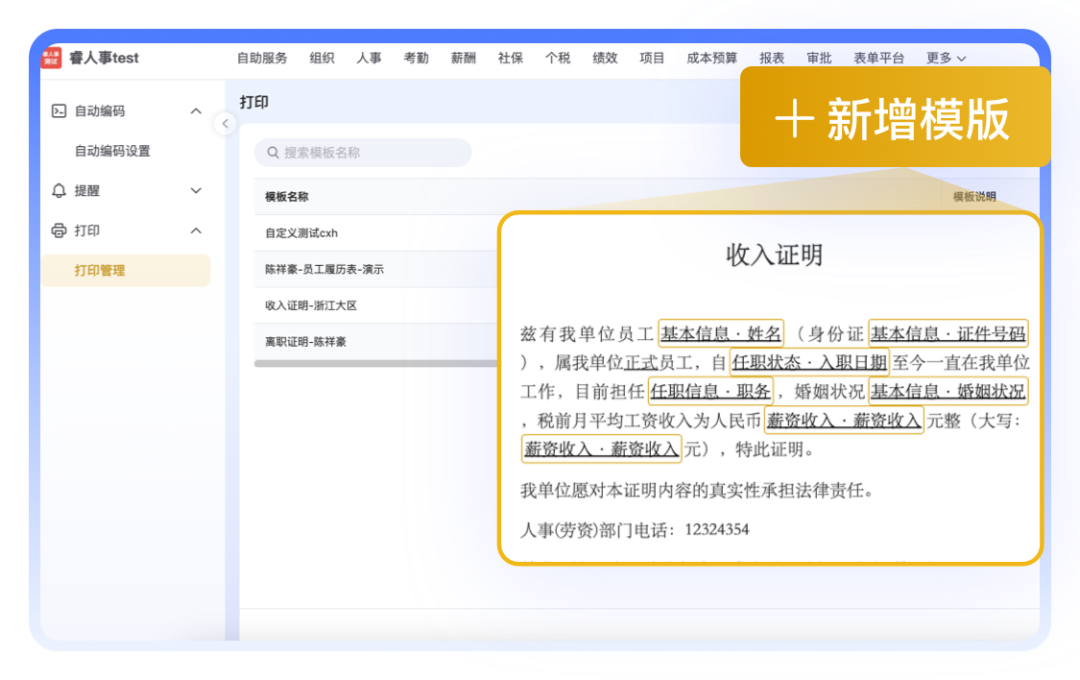1080x680 pixels.
Task: Select 自动编码设置 in the sidebar
Action: [x=112, y=151]
